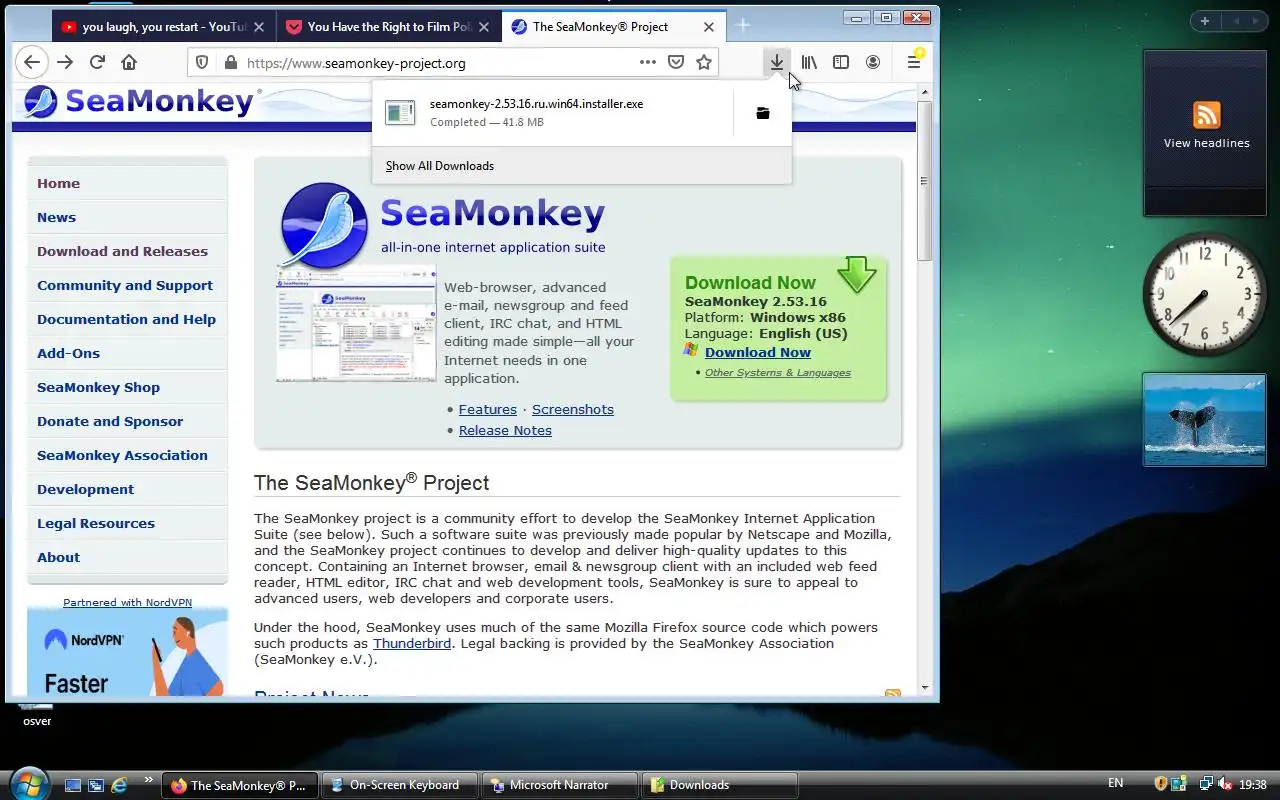
Task: Open containing folder of downloaded installer
Action: [762, 113]
